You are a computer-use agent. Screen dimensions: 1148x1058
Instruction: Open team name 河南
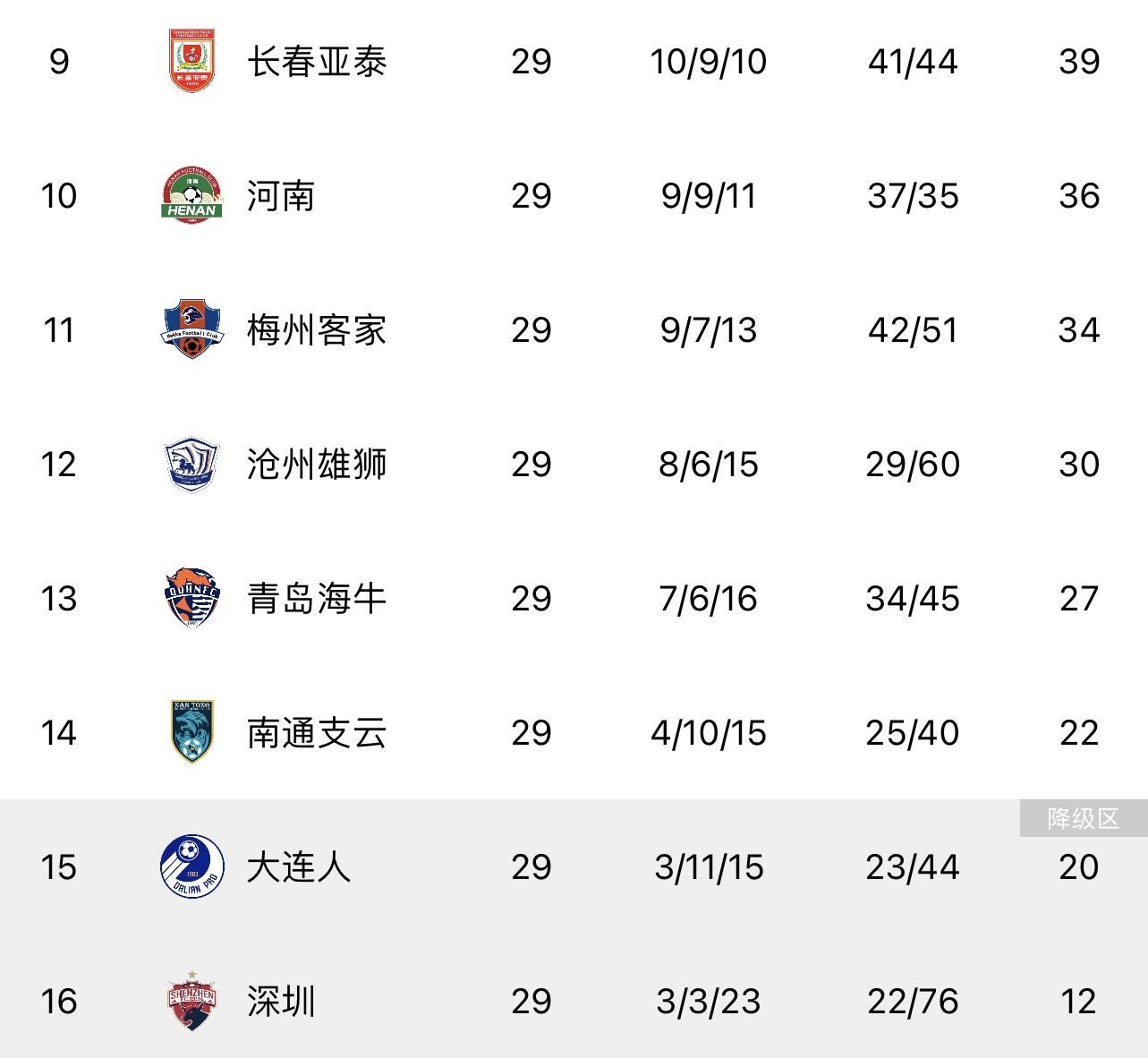coord(281,196)
